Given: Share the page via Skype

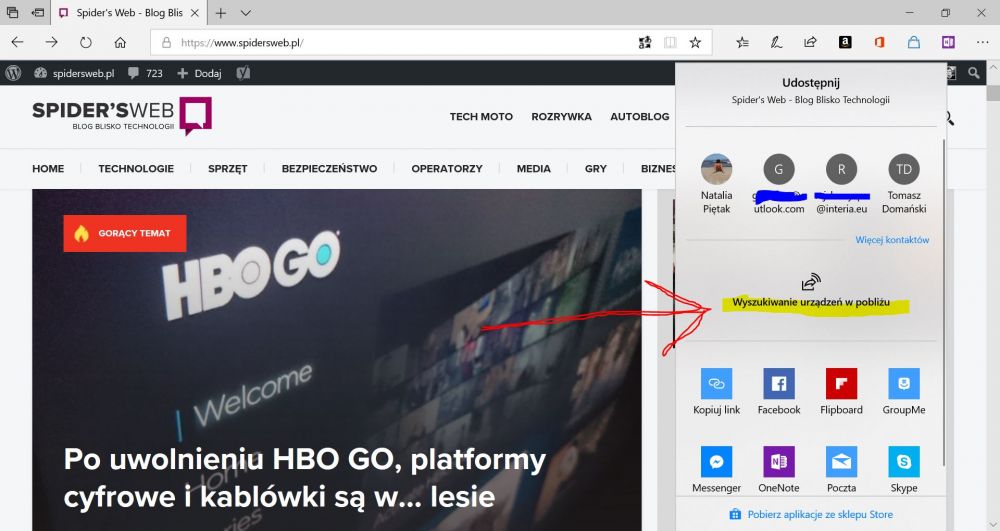Looking at the screenshot, I should (904, 470).
